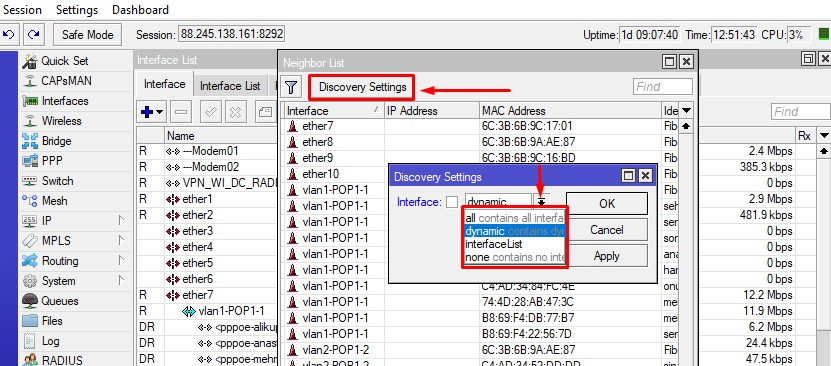
Task: Open Quick Set from the sidebar
Action: [65, 61]
